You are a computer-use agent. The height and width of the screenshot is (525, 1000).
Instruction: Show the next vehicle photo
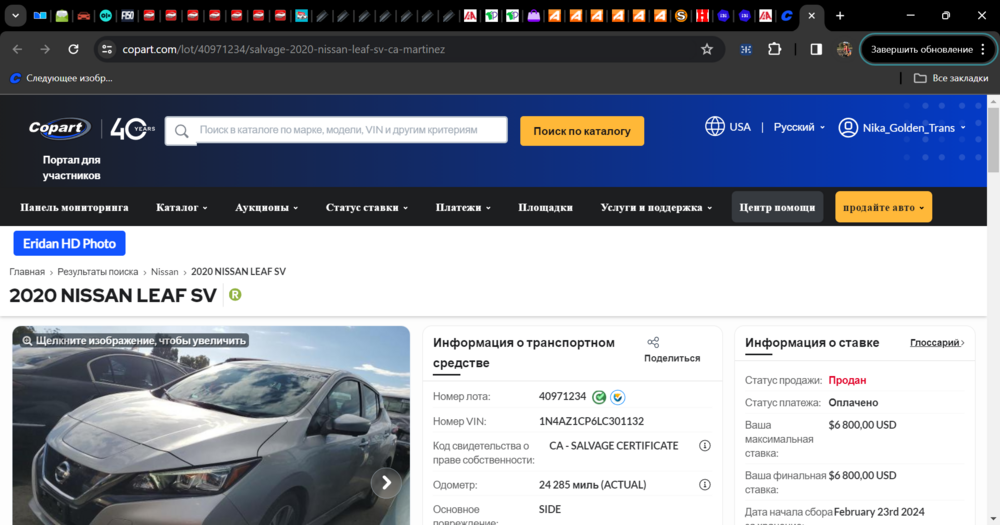click(x=386, y=483)
